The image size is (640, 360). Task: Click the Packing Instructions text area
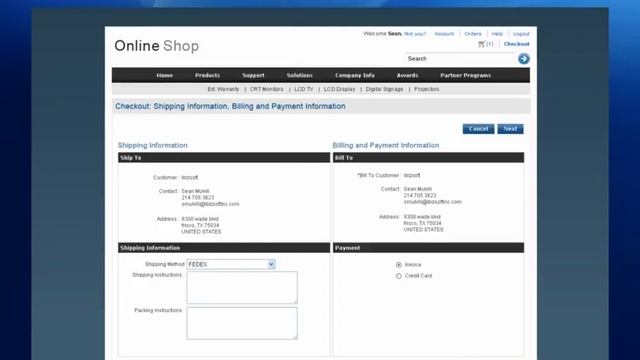242,323
